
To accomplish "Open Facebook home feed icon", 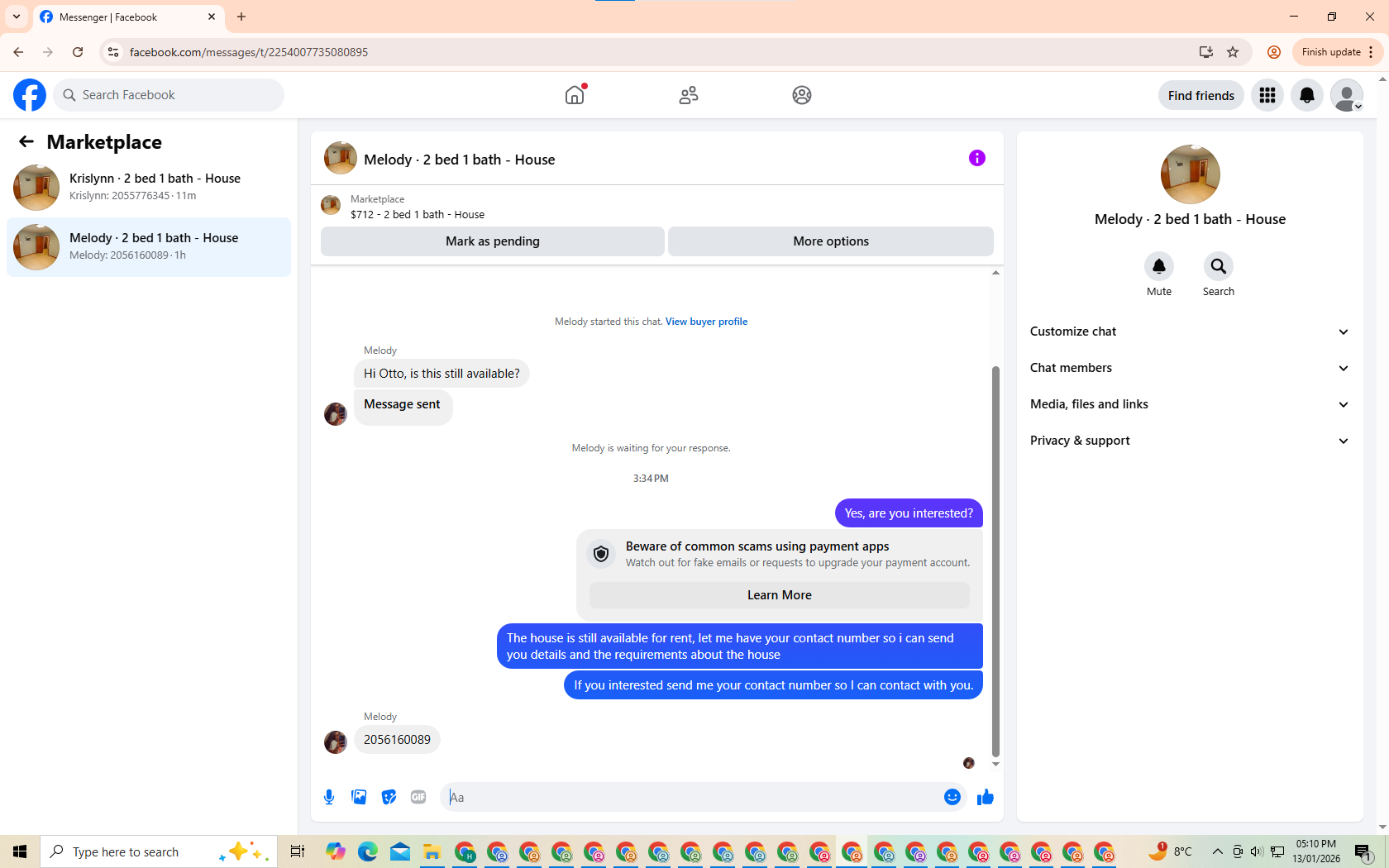I will click(575, 95).
